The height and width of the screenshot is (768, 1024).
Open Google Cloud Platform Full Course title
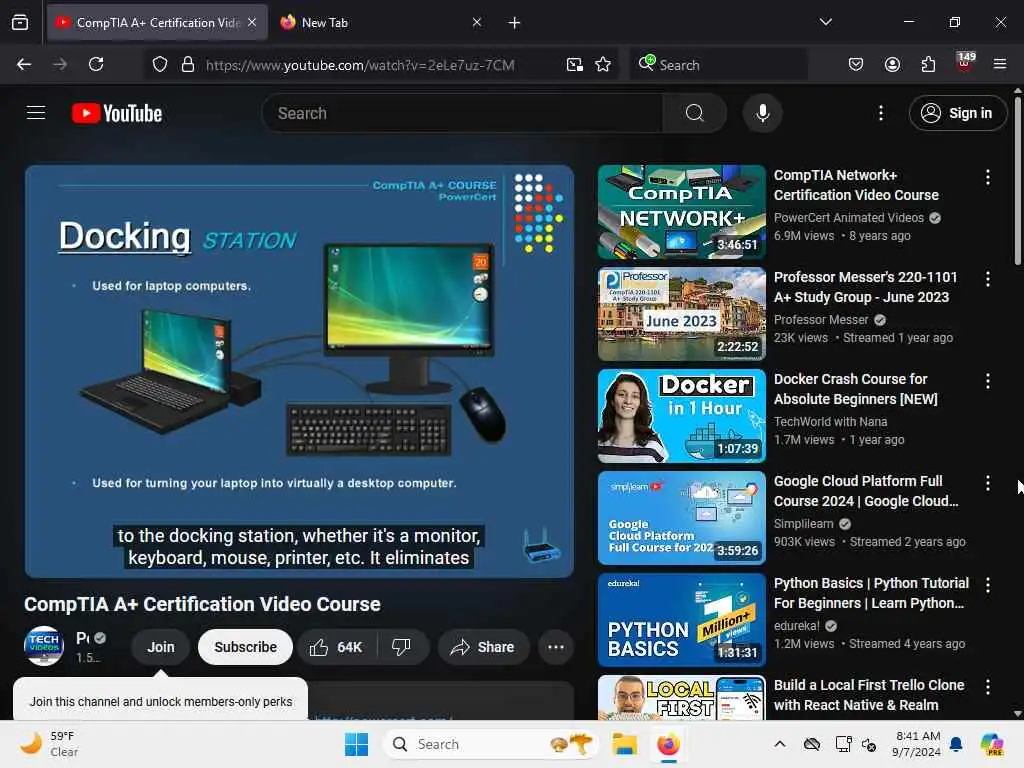[866, 491]
